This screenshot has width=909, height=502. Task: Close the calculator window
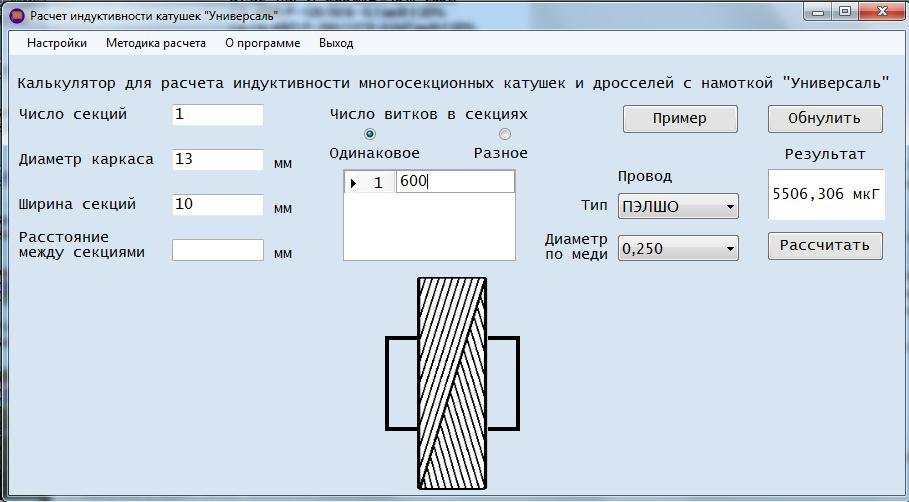882,12
